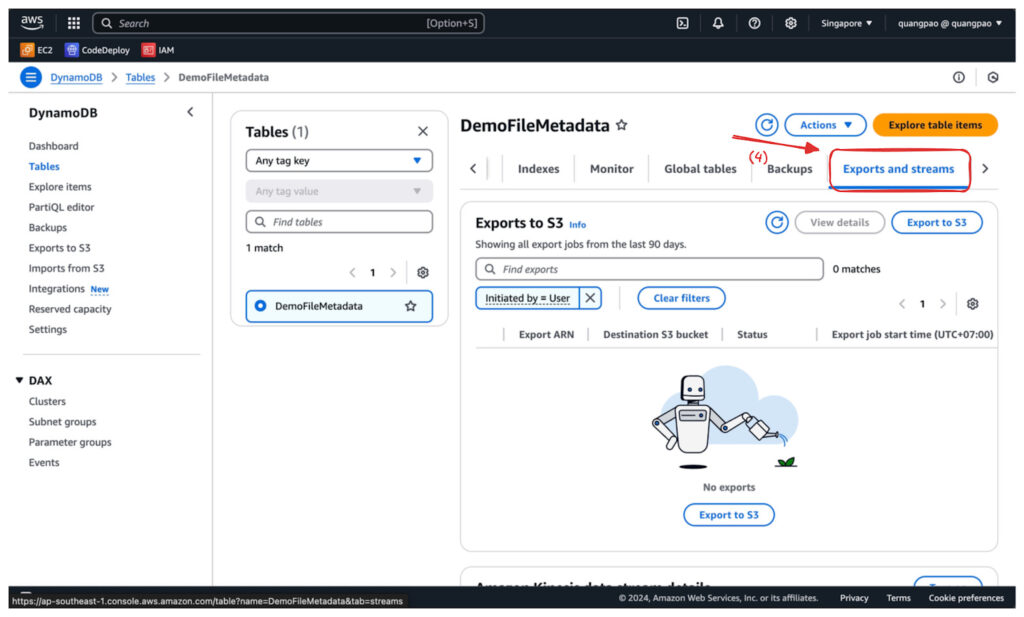1024x617 pixels.
Task: Open the info panel icon near breadcrumb
Action: pos(958,77)
